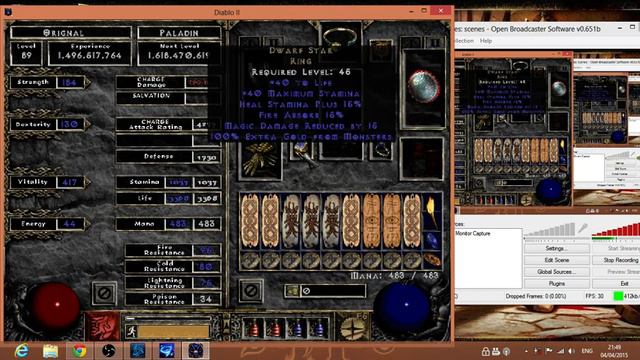
Task: Click the Exit button in OBS
Action: pos(616,283)
